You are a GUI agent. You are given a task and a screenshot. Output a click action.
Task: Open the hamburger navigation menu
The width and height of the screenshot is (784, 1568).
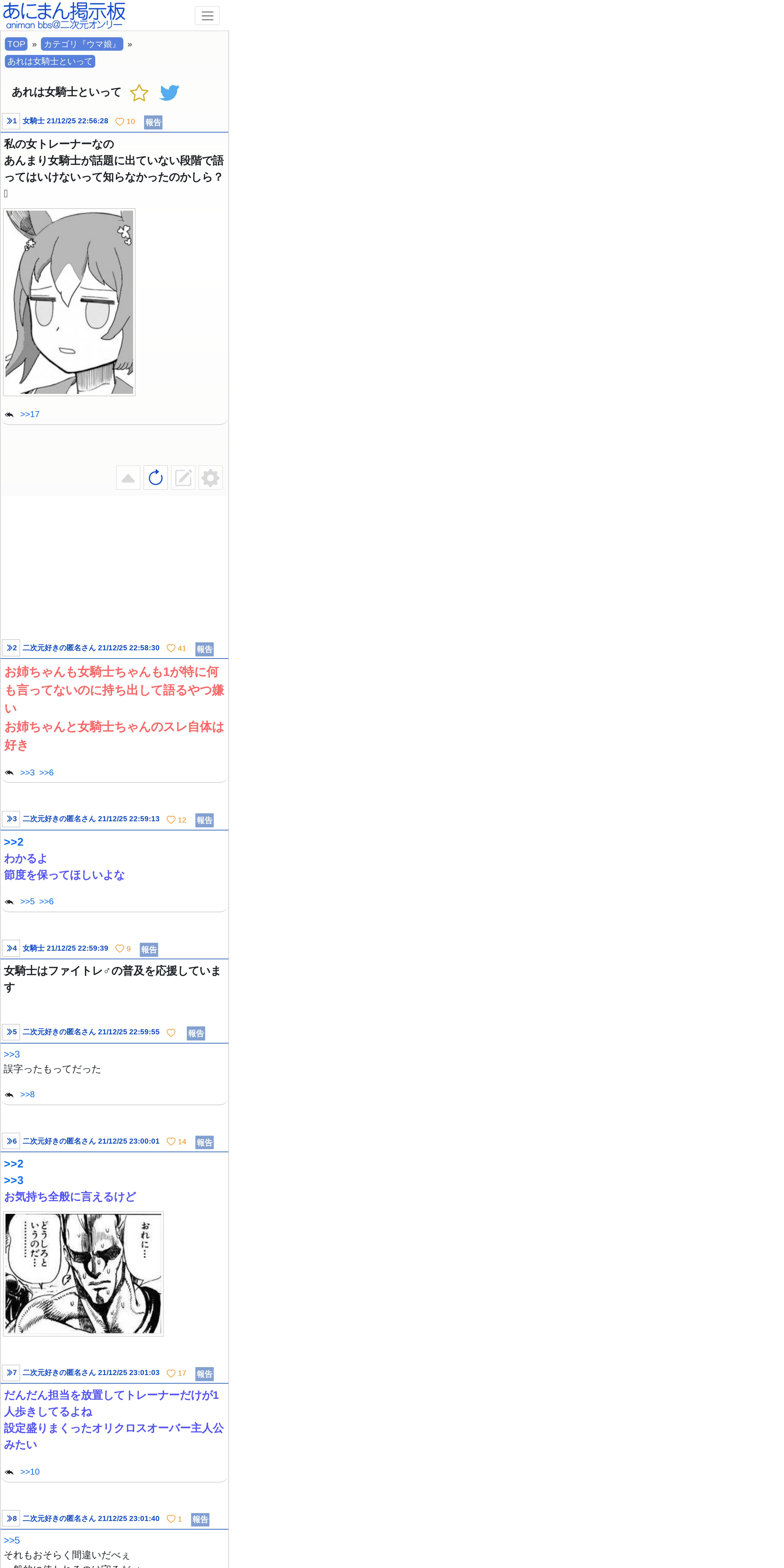[x=207, y=16]
